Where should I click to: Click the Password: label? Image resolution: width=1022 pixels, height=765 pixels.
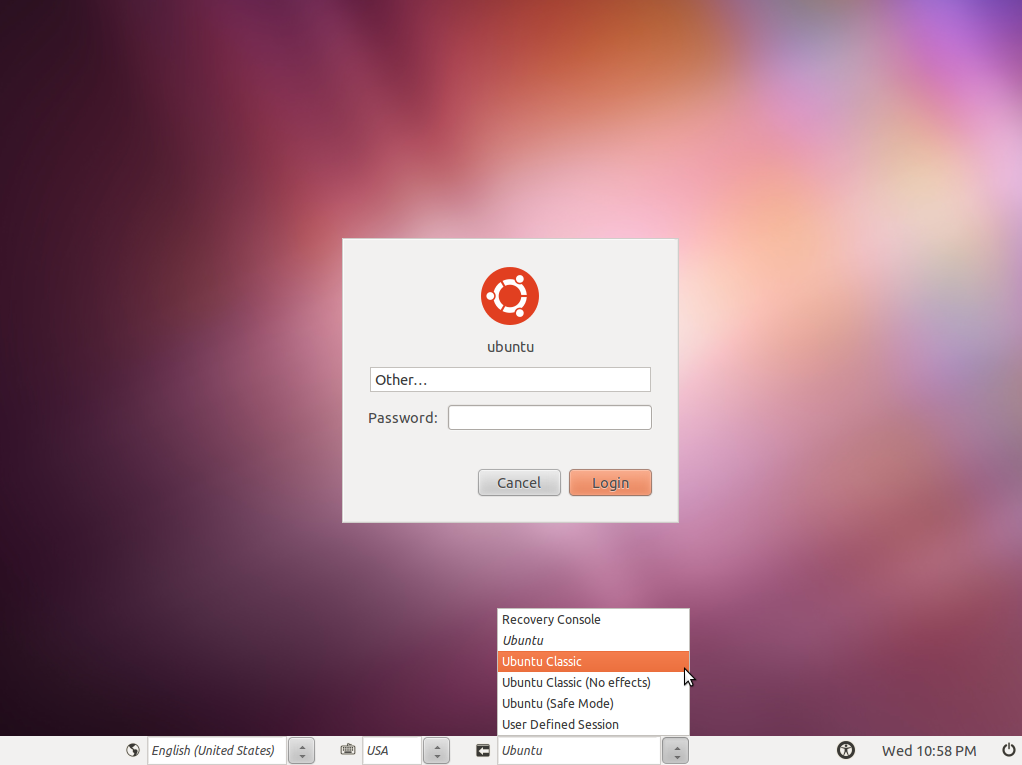point(403,418)
